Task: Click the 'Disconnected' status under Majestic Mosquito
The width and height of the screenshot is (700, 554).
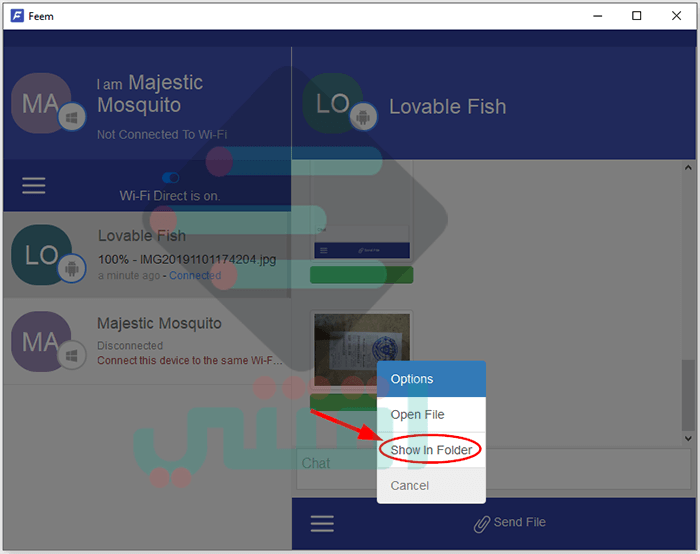Action: [x=130, y=346]
